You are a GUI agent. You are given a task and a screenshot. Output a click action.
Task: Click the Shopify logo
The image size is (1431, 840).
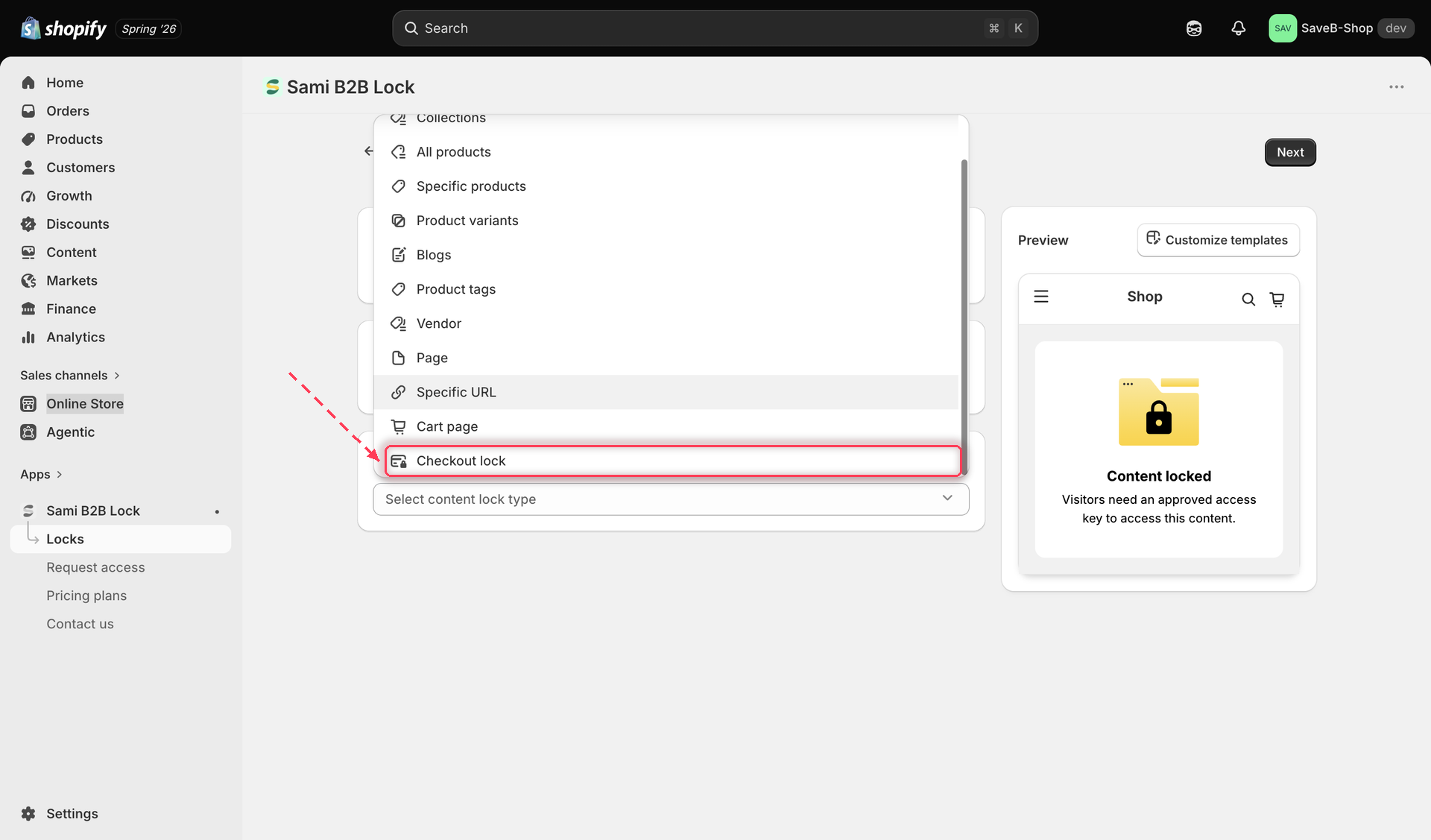[x=63, y=28]
